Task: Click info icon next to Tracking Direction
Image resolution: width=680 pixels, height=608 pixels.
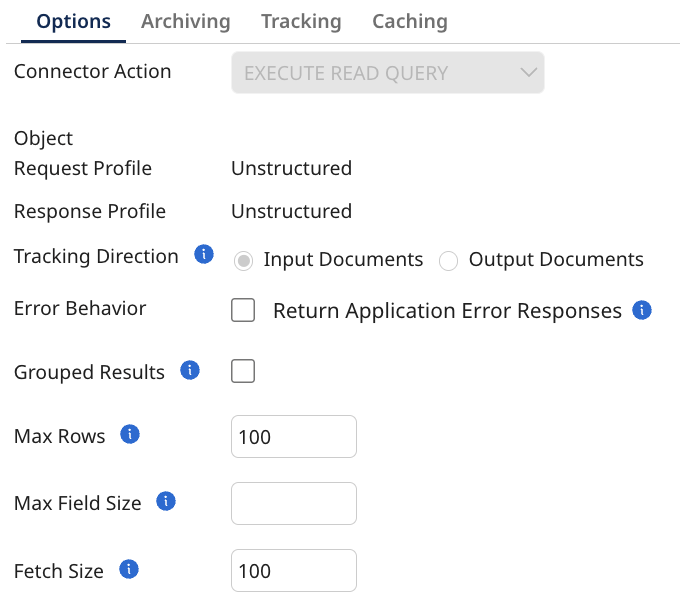Action: [203, 255]
